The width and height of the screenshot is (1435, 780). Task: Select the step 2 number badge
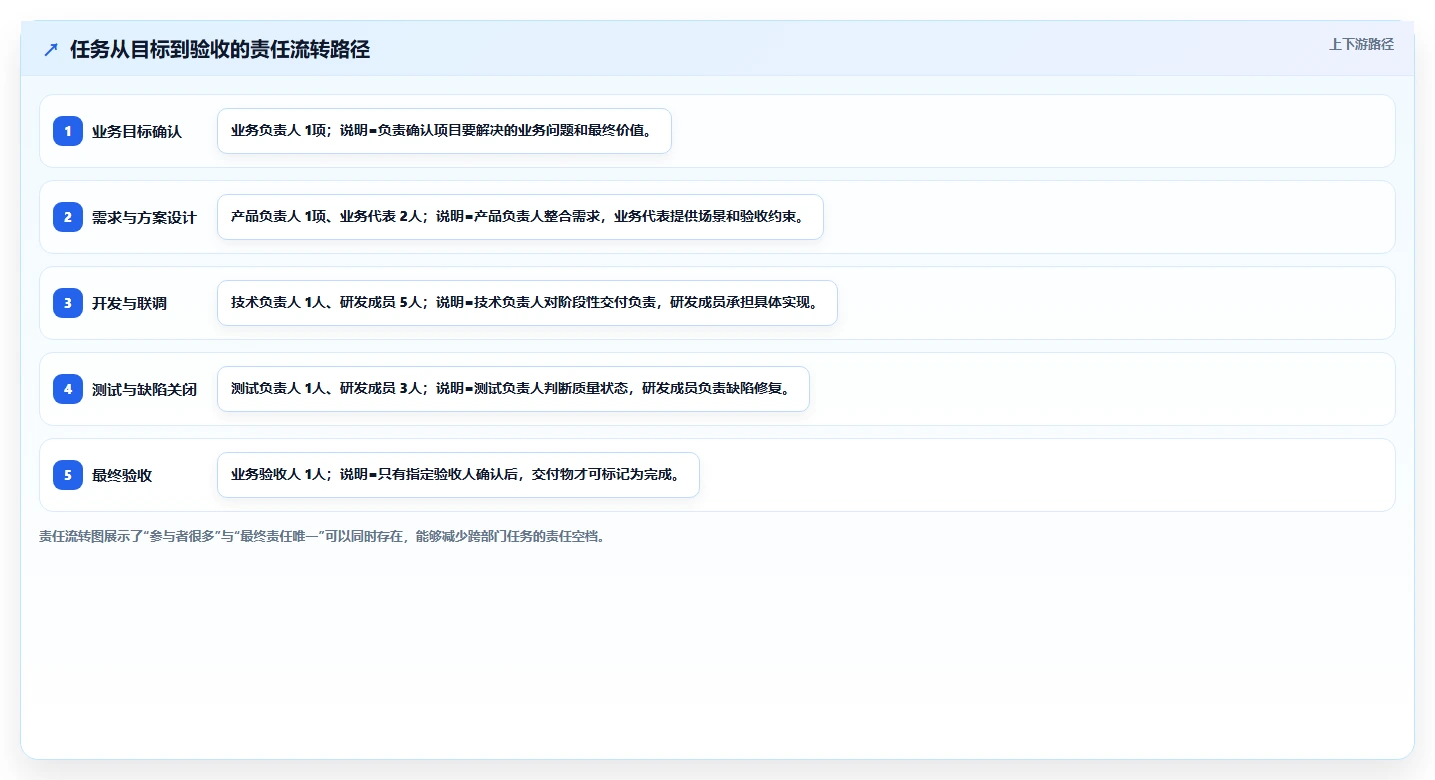click(68, 217)
